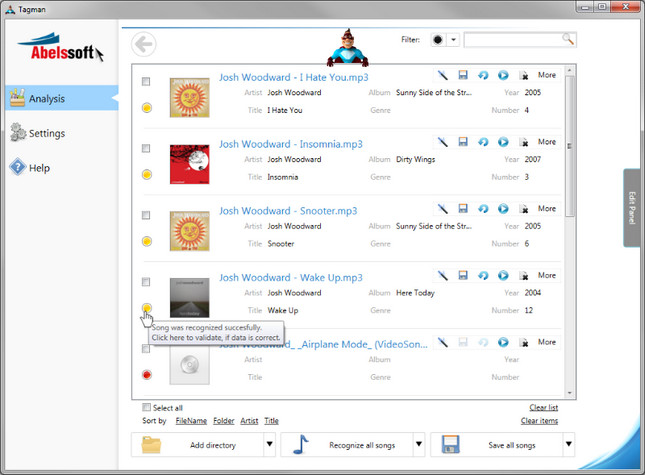Open Settings in the sidebar
Viewport: 645px width, 475px height.
47,133
